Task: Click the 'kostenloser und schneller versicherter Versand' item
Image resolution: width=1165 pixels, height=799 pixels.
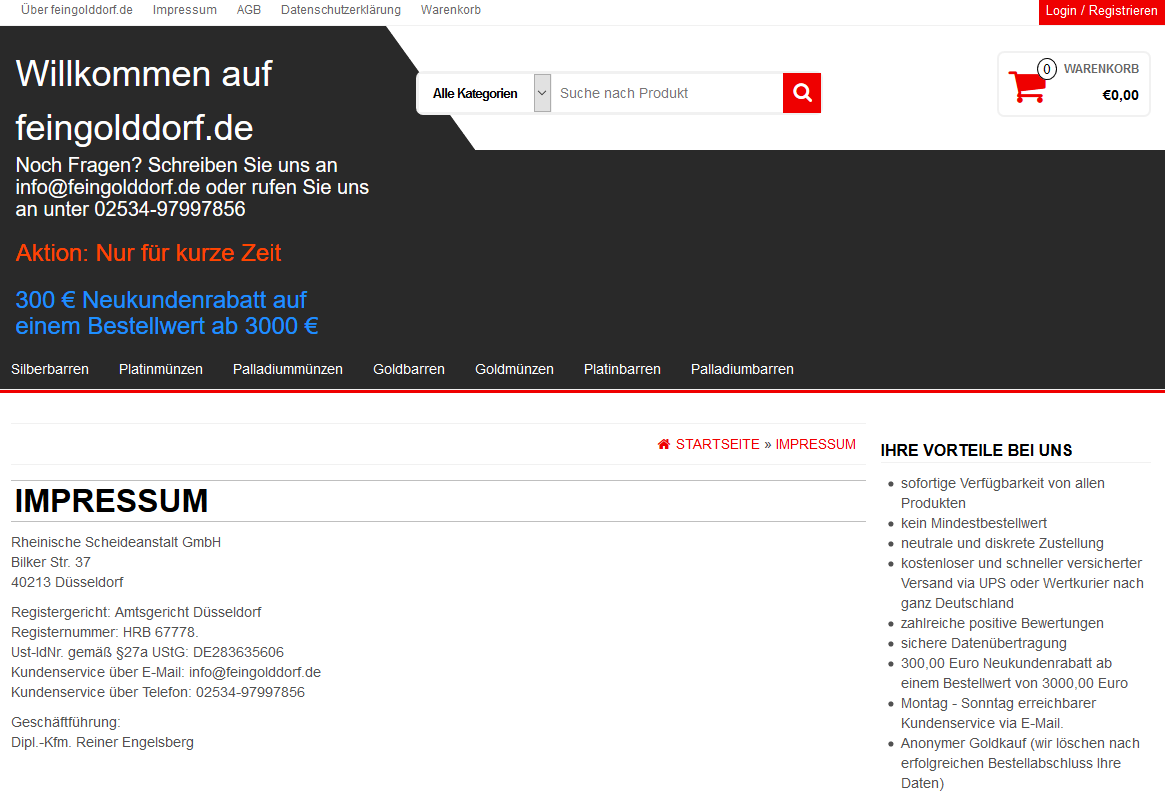Action: (1022, 583)
